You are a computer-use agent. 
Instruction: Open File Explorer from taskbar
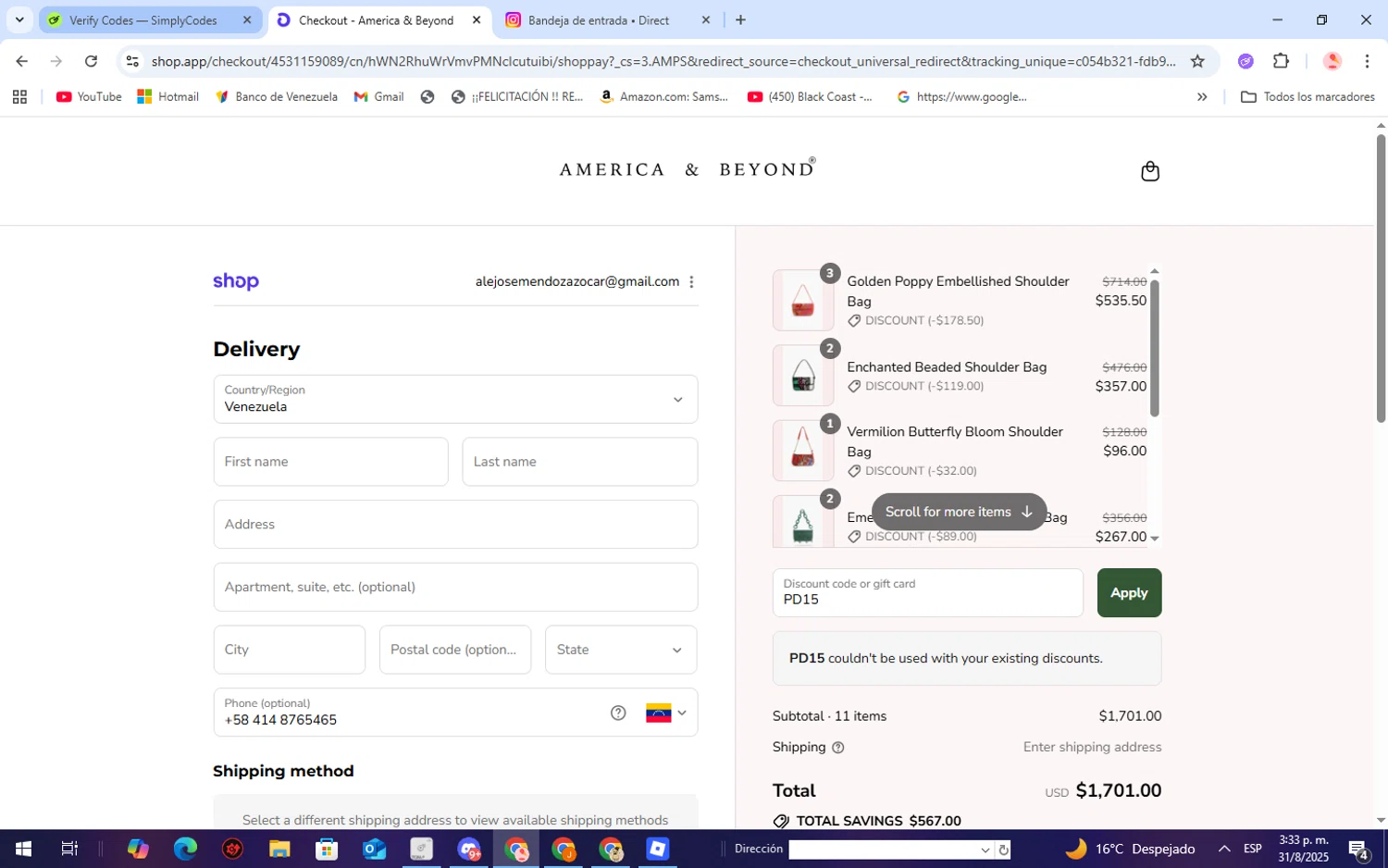point(279,849)
